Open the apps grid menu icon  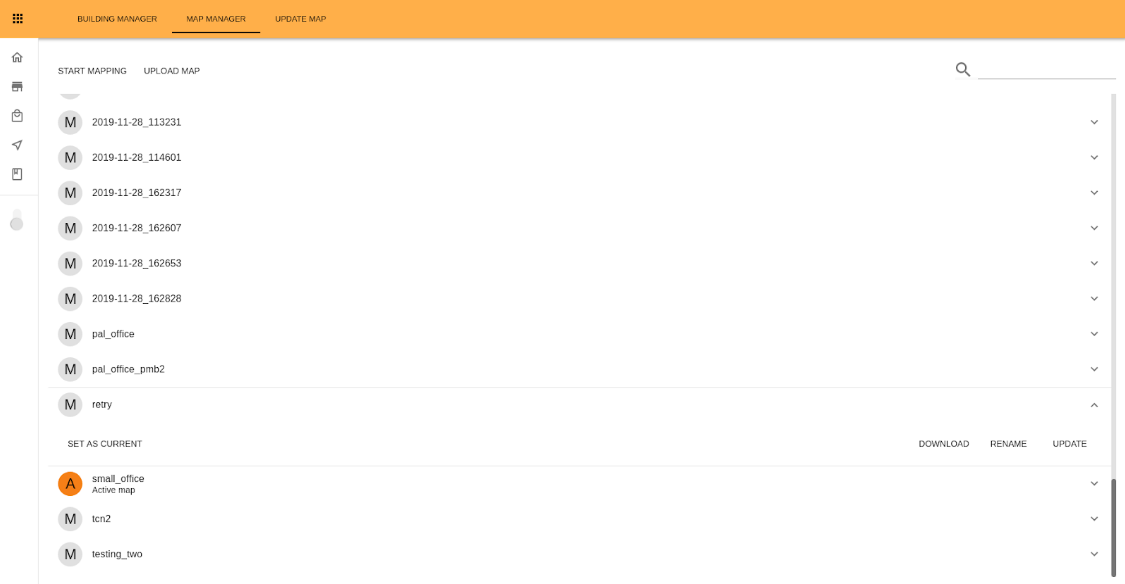point(18,19)
